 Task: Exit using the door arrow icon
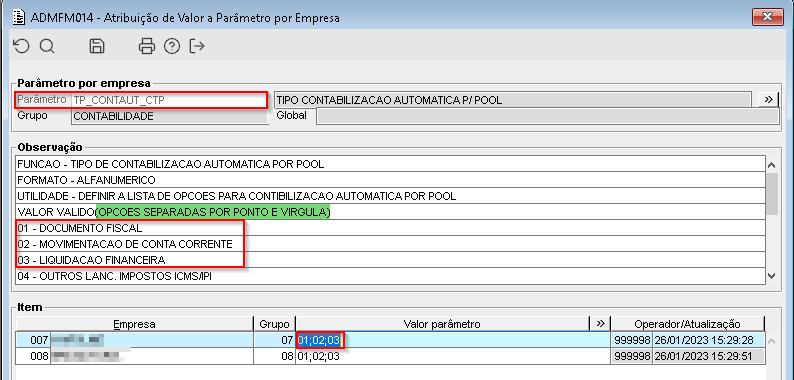197,46
